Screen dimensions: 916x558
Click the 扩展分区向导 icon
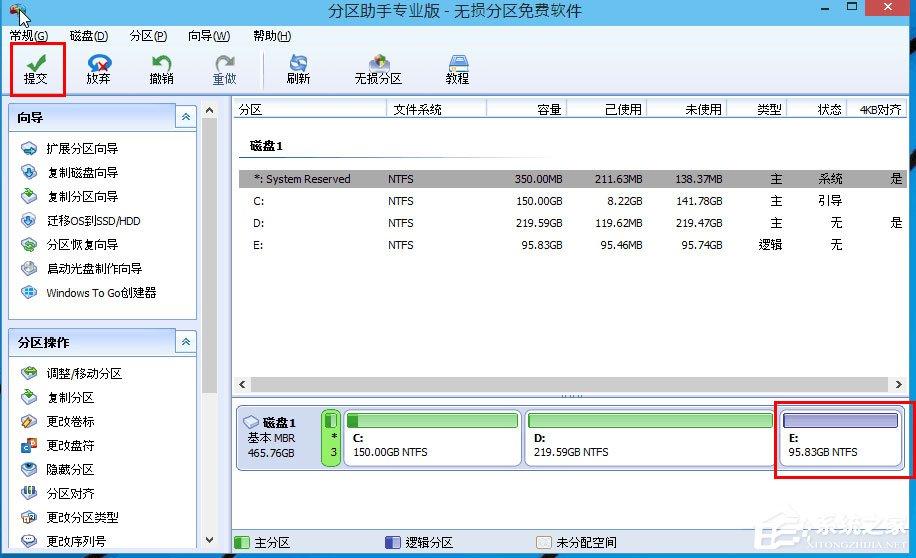[x=29, y=148]
